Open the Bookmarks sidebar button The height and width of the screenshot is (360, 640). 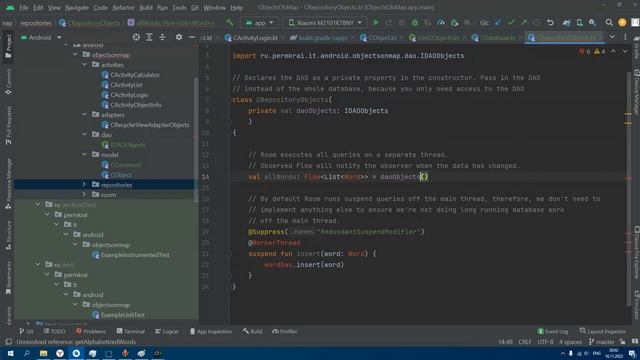(x=9, y=278)
